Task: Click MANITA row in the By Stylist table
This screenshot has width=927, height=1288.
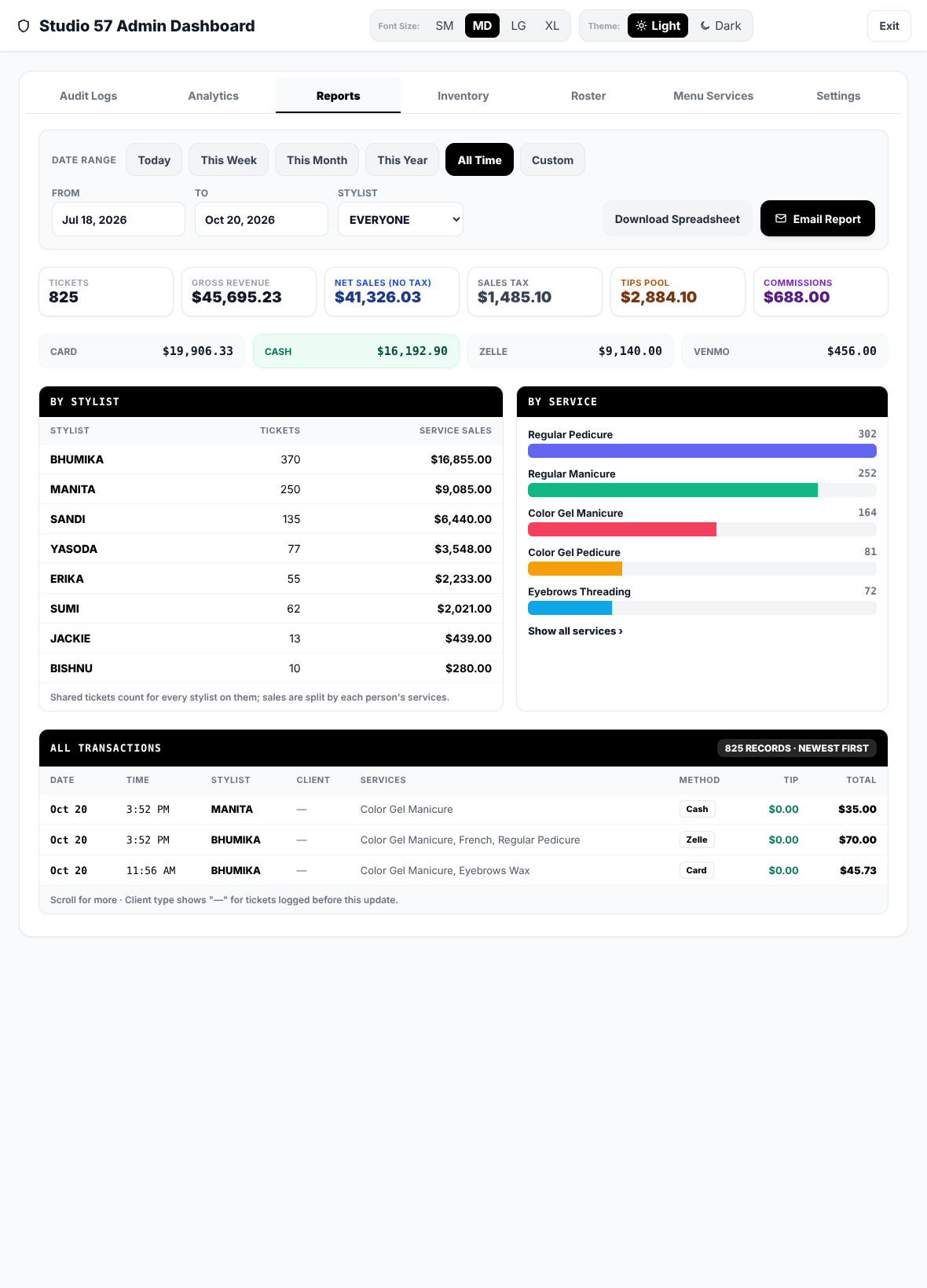Action: pyautogui.click(x=271, y=489)
